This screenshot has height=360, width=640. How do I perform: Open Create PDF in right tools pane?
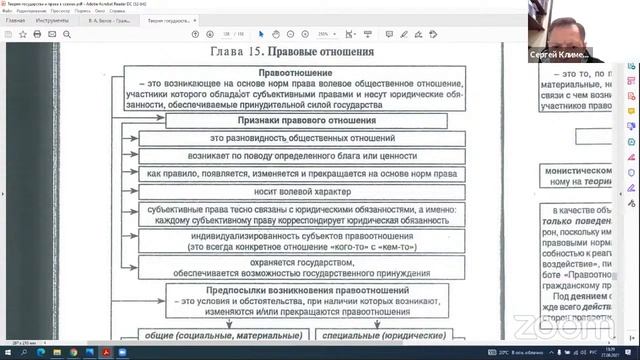631,96
